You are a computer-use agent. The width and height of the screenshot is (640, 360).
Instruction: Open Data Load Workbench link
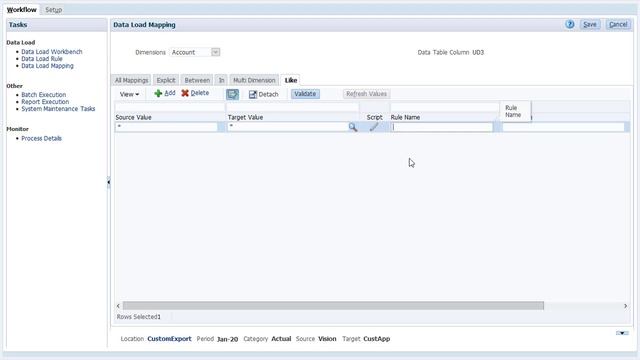click(x=52, y=52)
